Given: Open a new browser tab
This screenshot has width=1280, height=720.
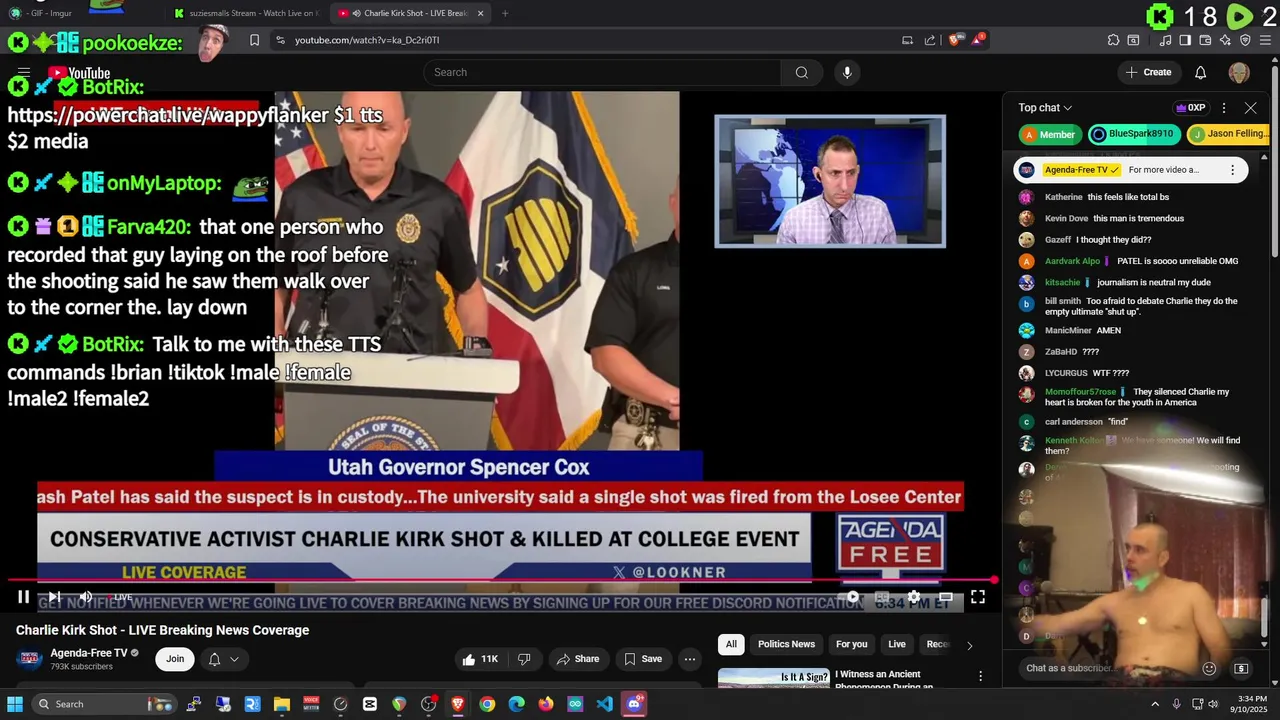Looking at the screenshot, I should [x=505, y=13].
